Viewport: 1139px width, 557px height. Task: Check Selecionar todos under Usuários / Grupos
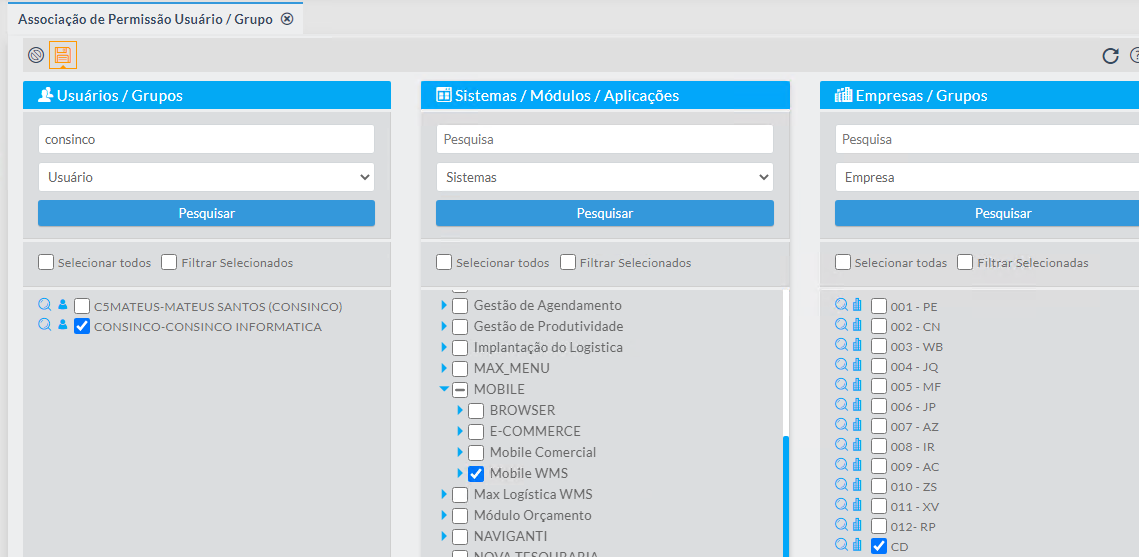[x=46, y=262]
